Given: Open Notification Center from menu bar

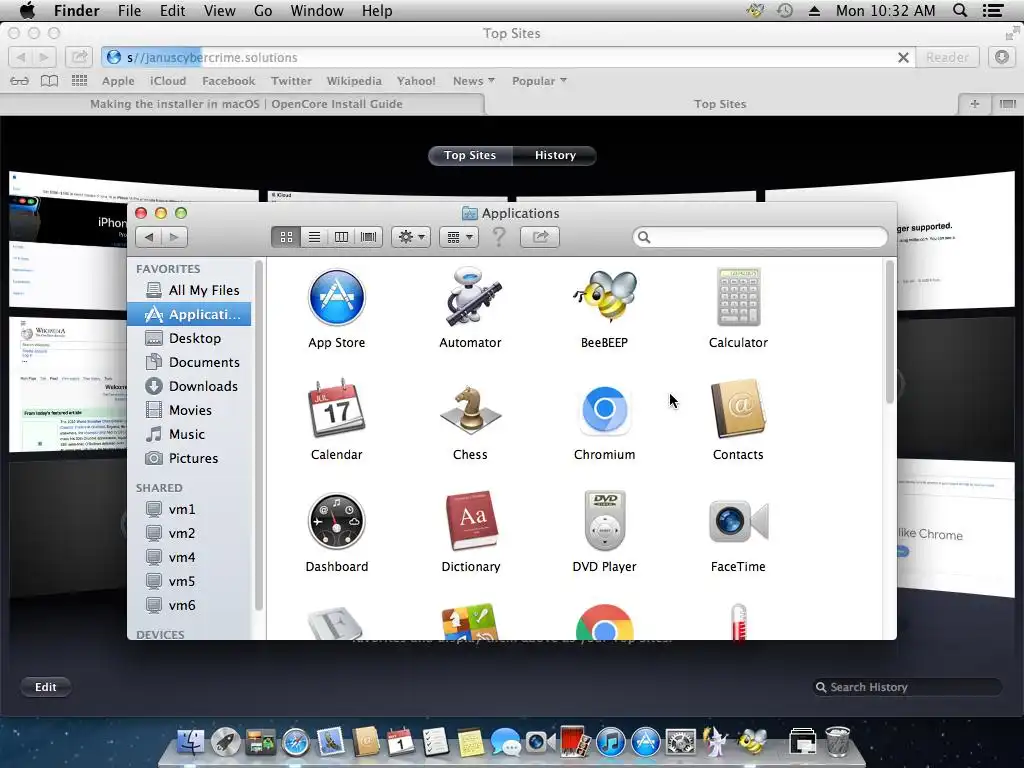Looking at the screenshot, I should pos(993,10).
